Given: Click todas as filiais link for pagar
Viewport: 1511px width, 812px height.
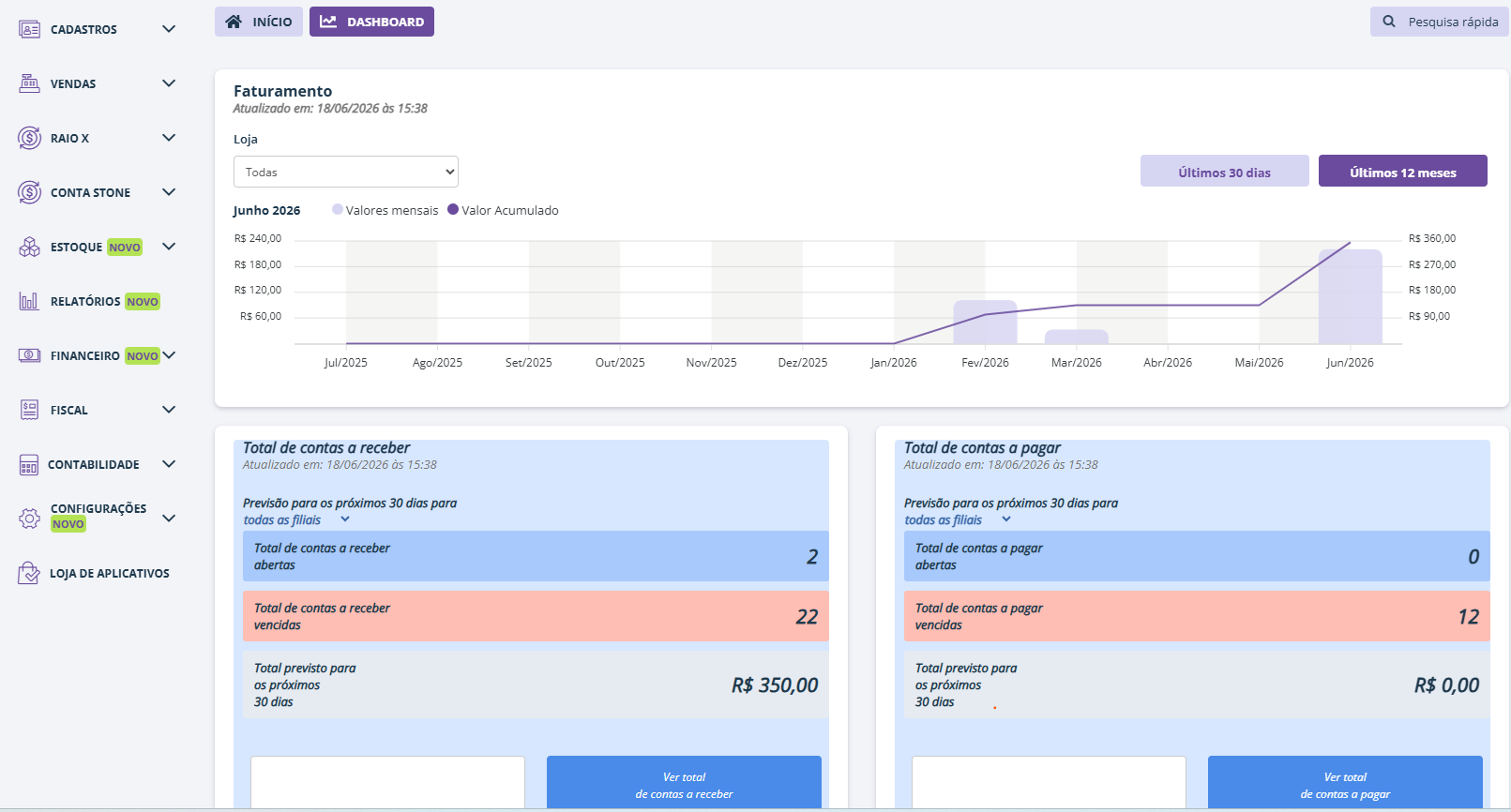Looking at the screenshot, I should point(944,519).
